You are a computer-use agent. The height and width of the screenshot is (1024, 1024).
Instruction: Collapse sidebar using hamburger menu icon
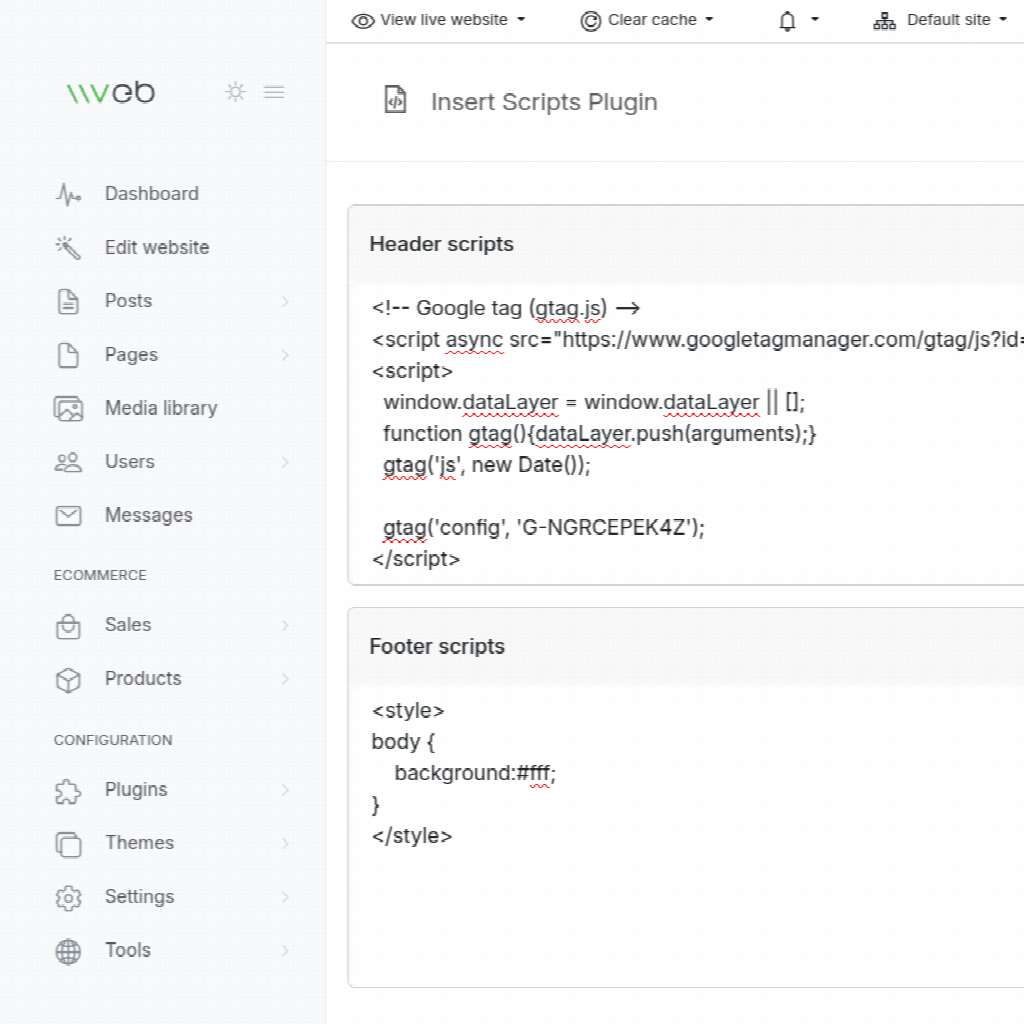[x=274, y=92]
